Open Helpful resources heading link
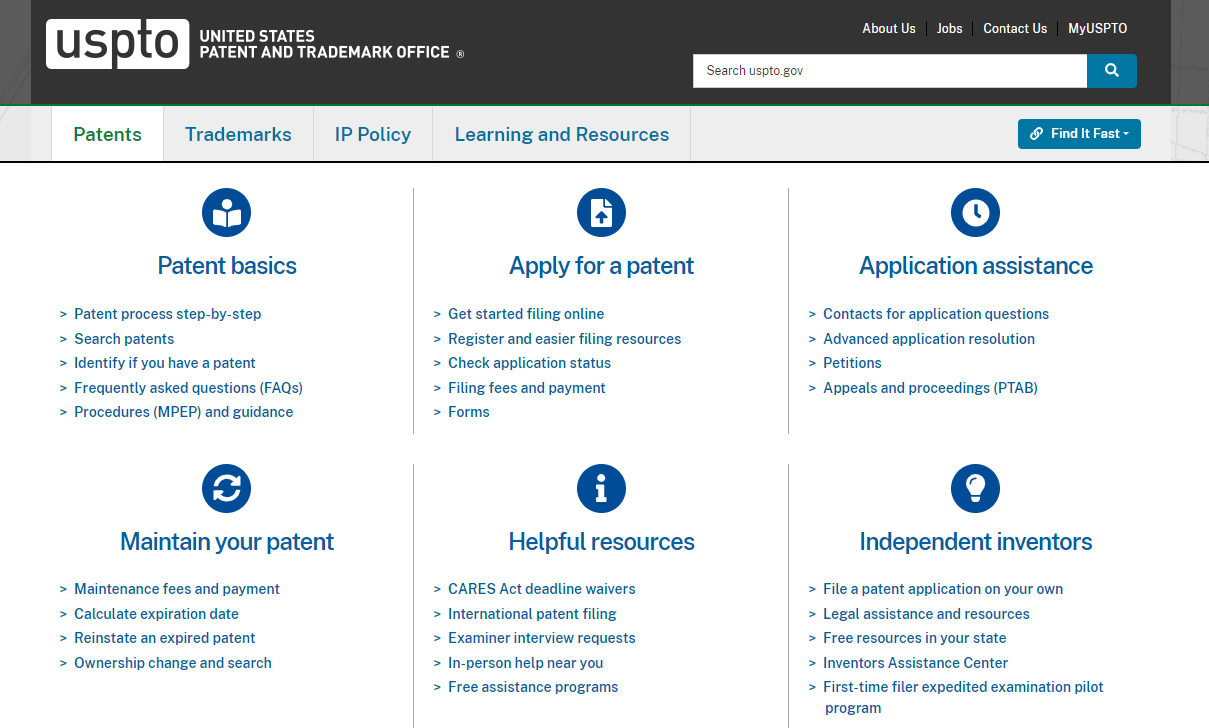The image size is (1209, 728). (x=601, y=542)
